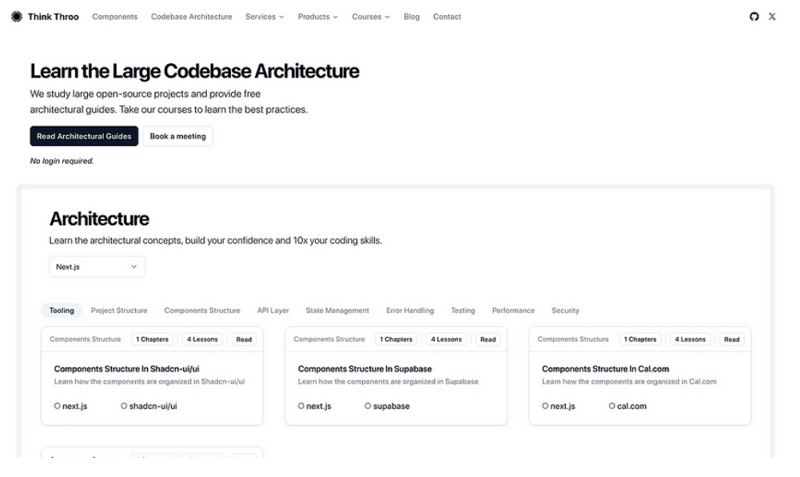Click Read Architectural Guides button

pyautogui.click(x=84, y=136)
